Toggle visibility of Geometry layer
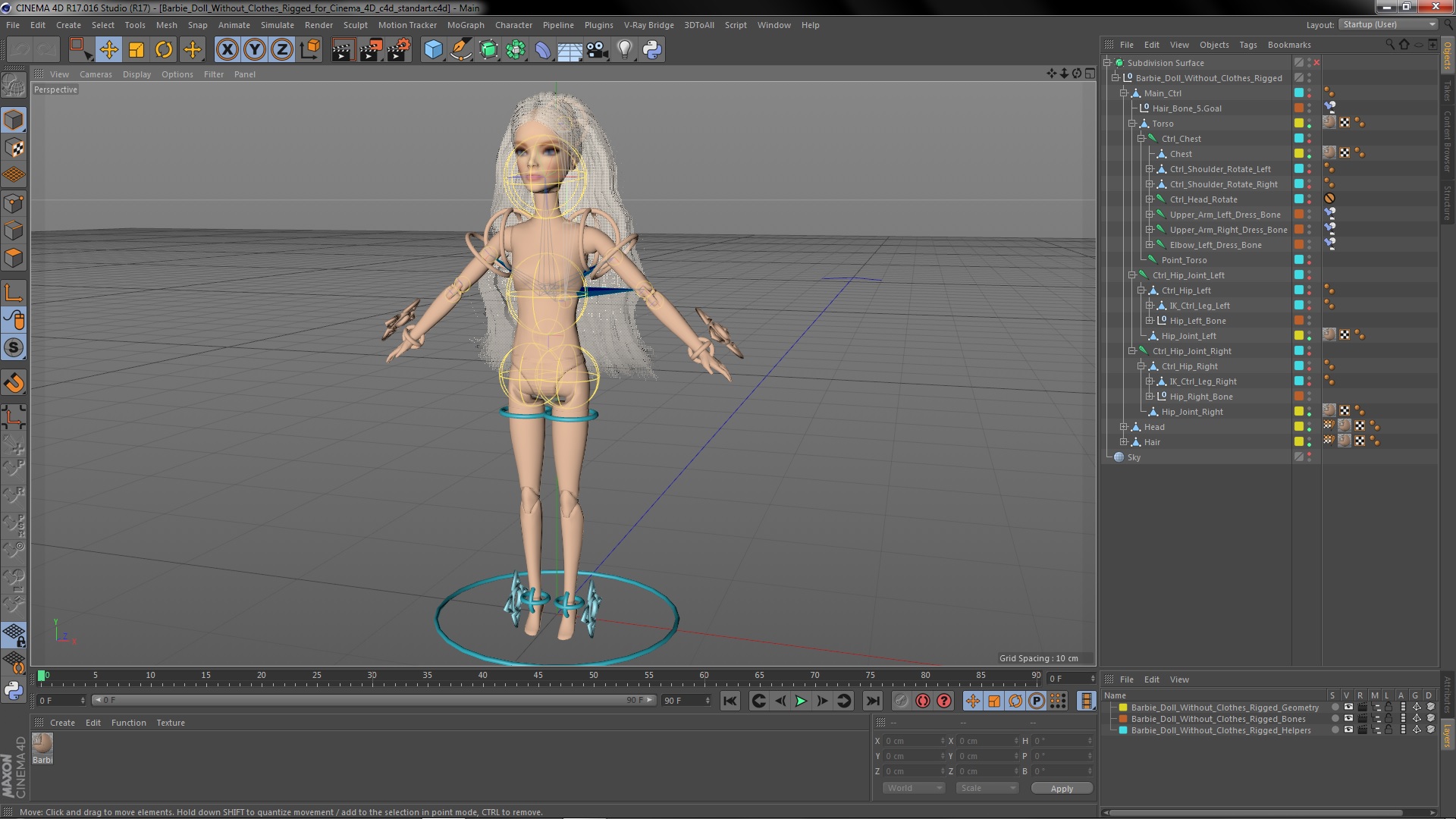Viewport: 1456px width, 819px height. pos(1348,708)
